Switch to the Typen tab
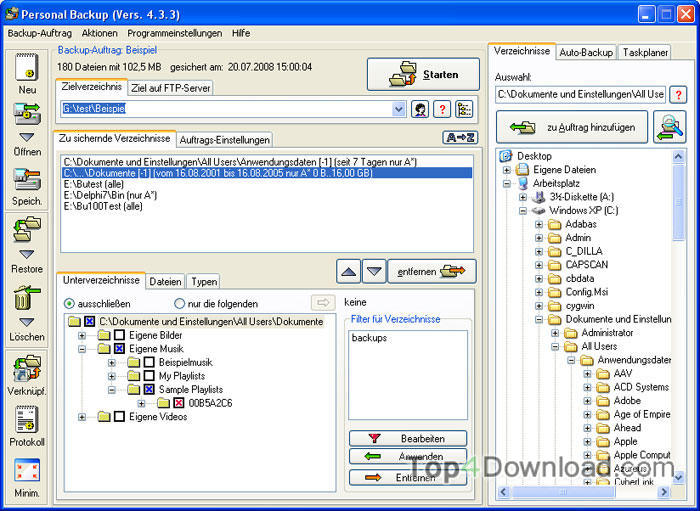Screen dimensions: 700x511 pos(204,282)
